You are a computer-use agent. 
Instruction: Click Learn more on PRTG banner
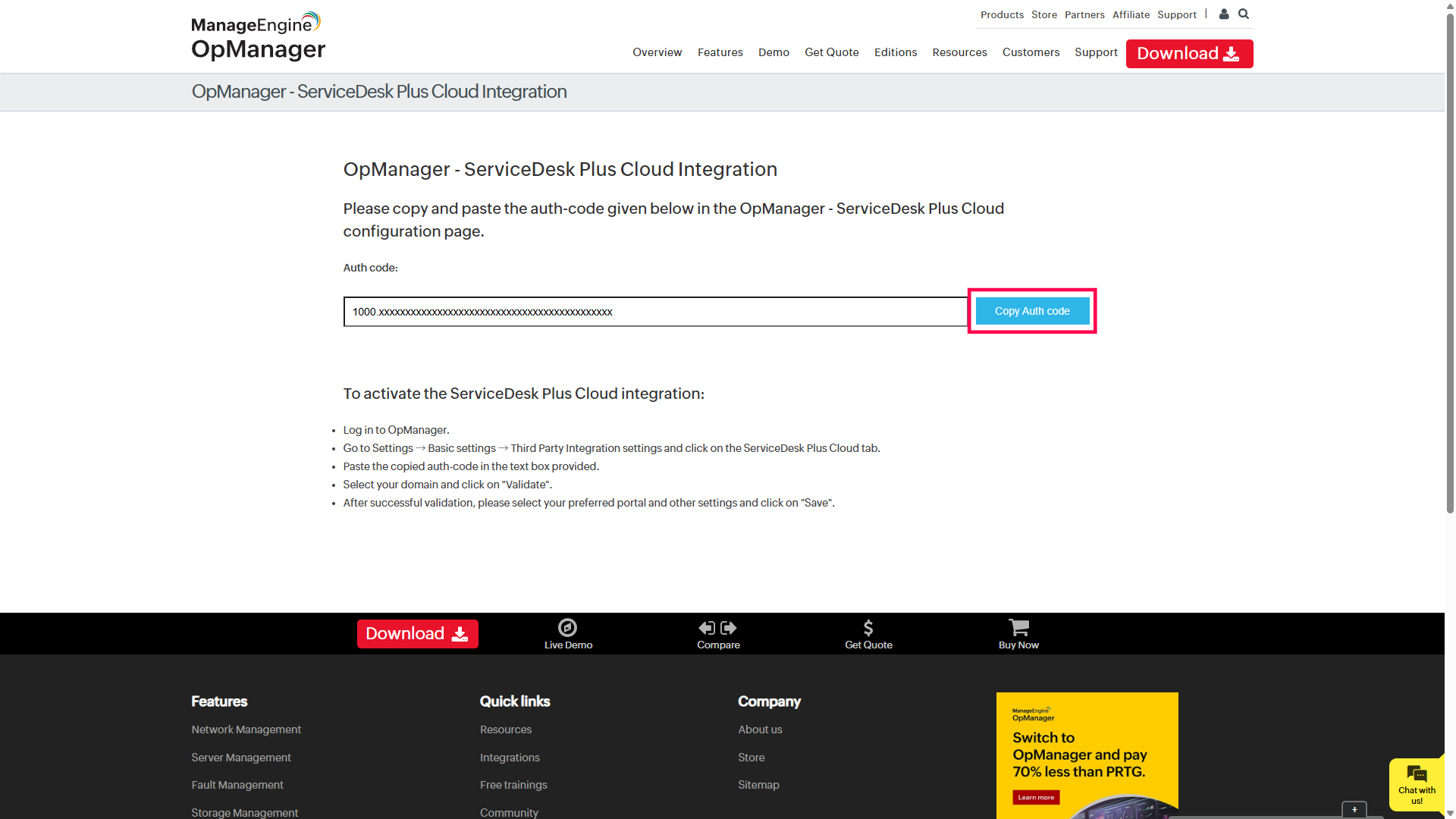(1035, 797)
